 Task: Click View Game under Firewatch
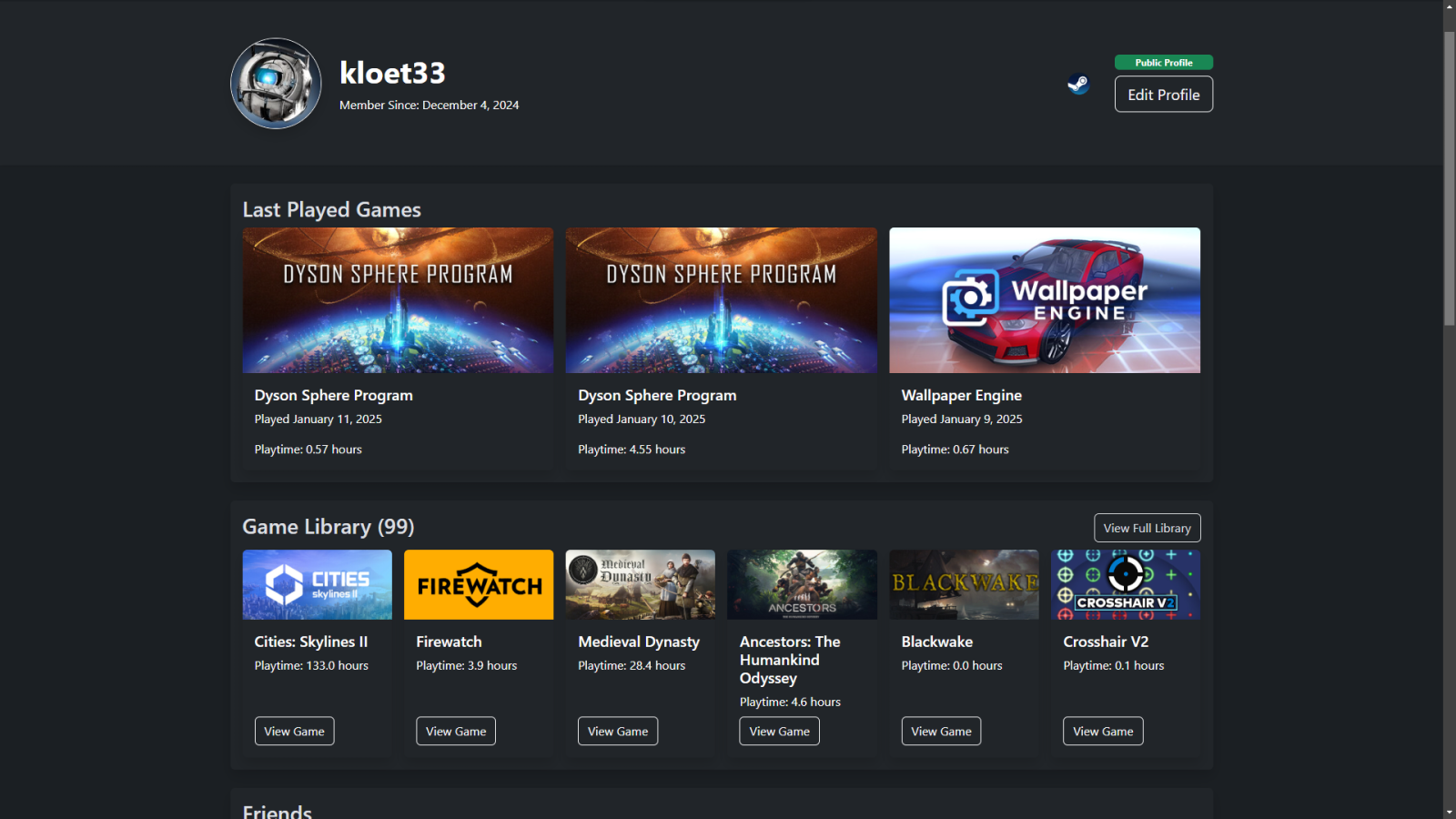[x=455, y=731]
